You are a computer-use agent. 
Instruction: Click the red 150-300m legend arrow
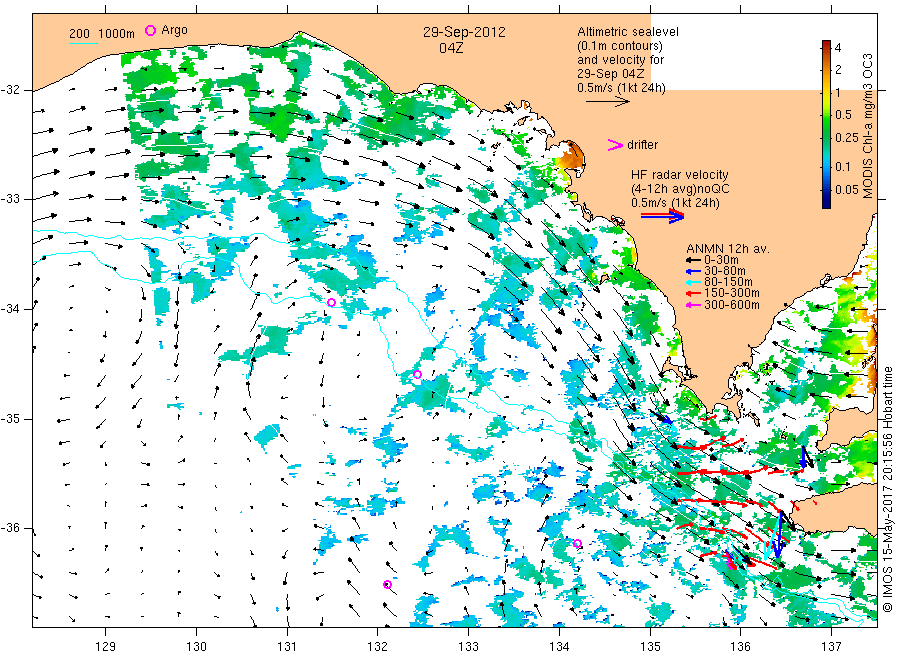click(x=693, y=294)
